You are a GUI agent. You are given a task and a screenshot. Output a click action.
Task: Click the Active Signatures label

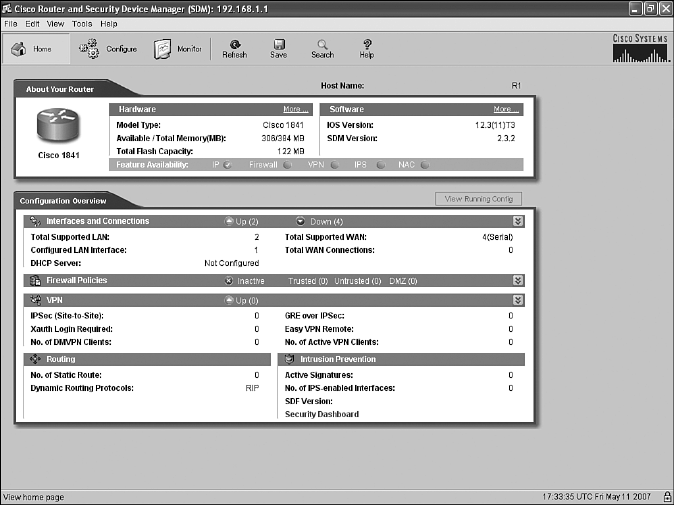(x=319, y=375)
